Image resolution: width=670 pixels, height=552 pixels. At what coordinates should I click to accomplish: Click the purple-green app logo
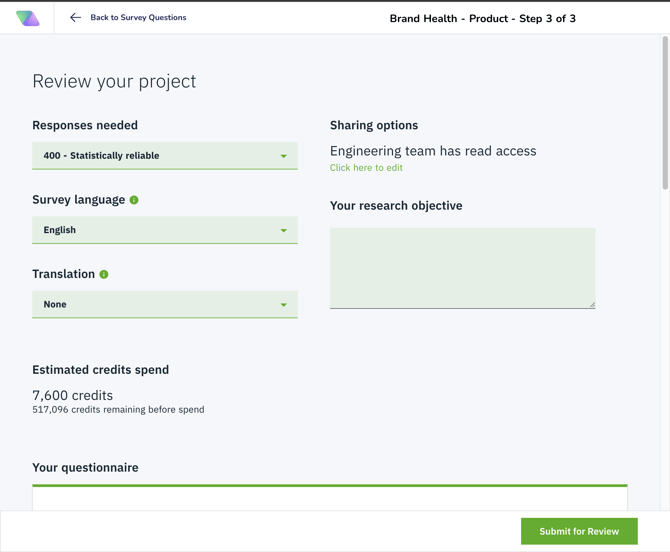coord(28,18)
